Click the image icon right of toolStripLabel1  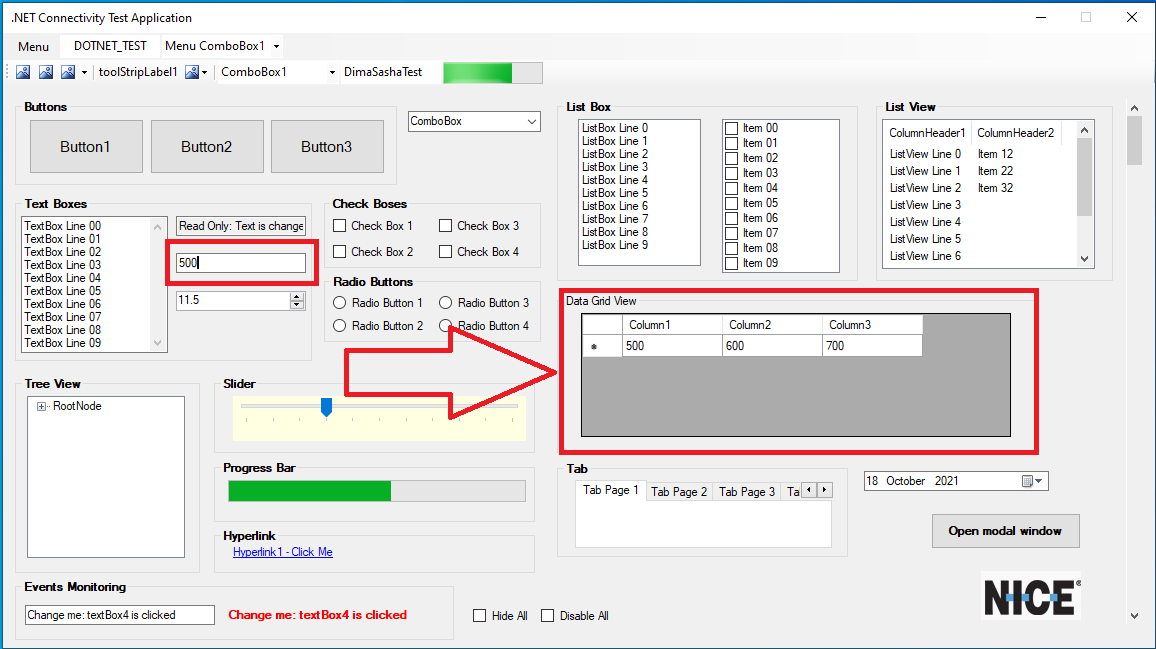[192, 72]
